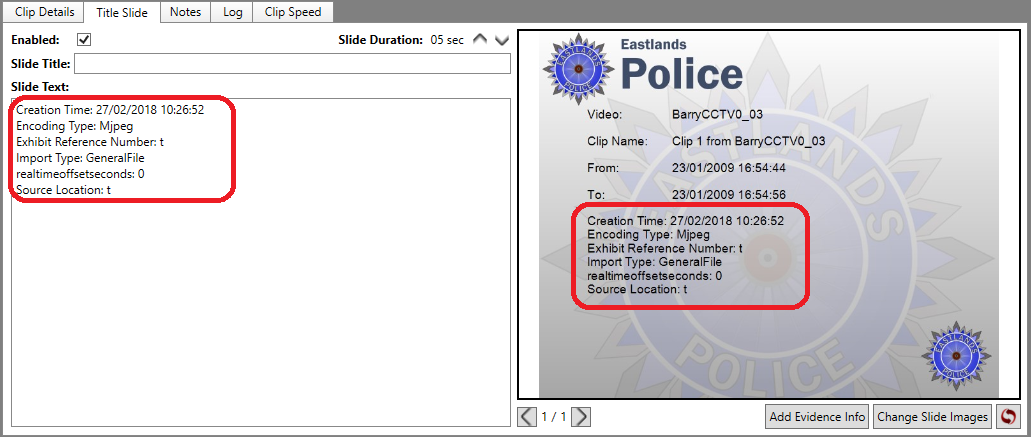
Task: Click 'realtimeoffsetseconds: 0' in Slide Text
Action: pyautogui.click(x=80, y=174)
